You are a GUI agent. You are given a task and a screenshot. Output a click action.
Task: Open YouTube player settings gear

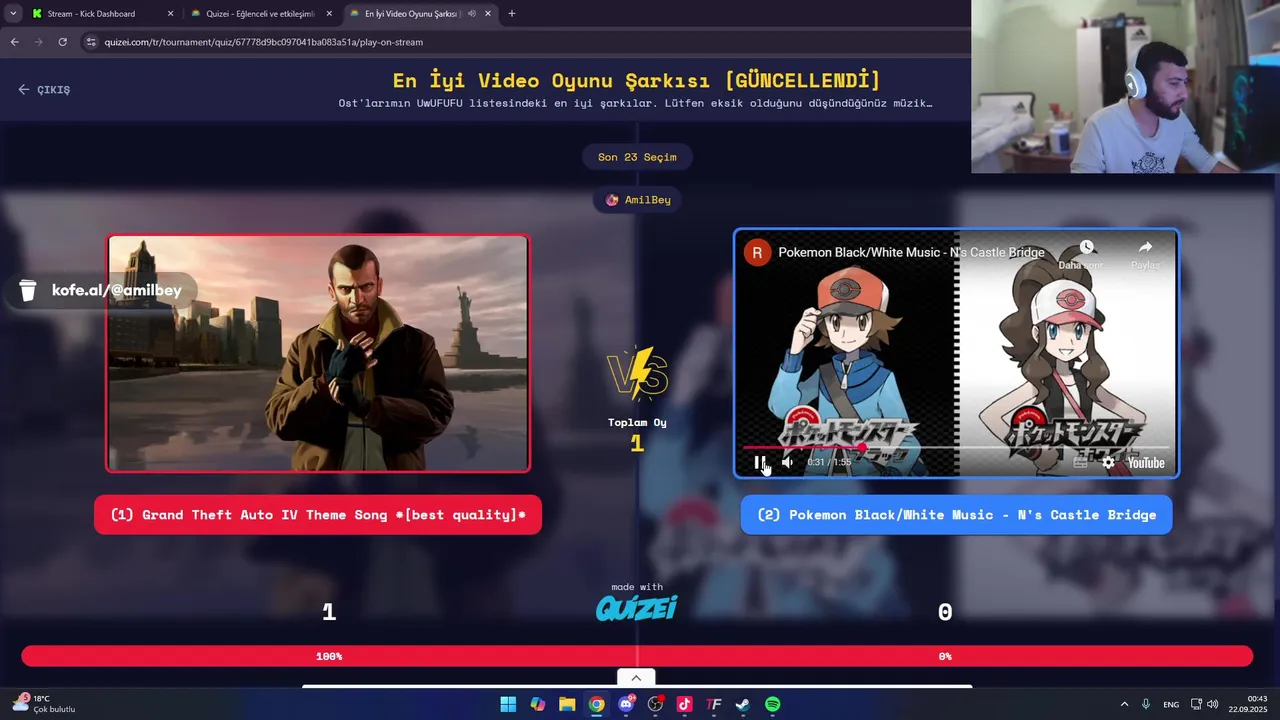pyautogui.click(x=1108, y=462)
